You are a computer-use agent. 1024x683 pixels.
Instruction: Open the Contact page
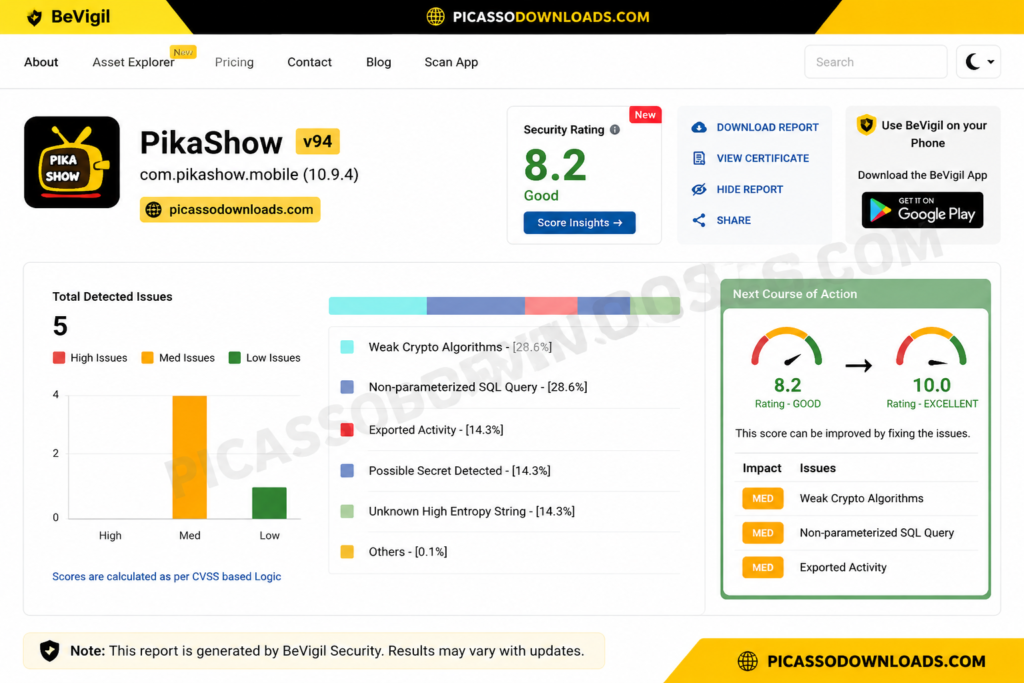pyautogui.click(x=310, y=62)
